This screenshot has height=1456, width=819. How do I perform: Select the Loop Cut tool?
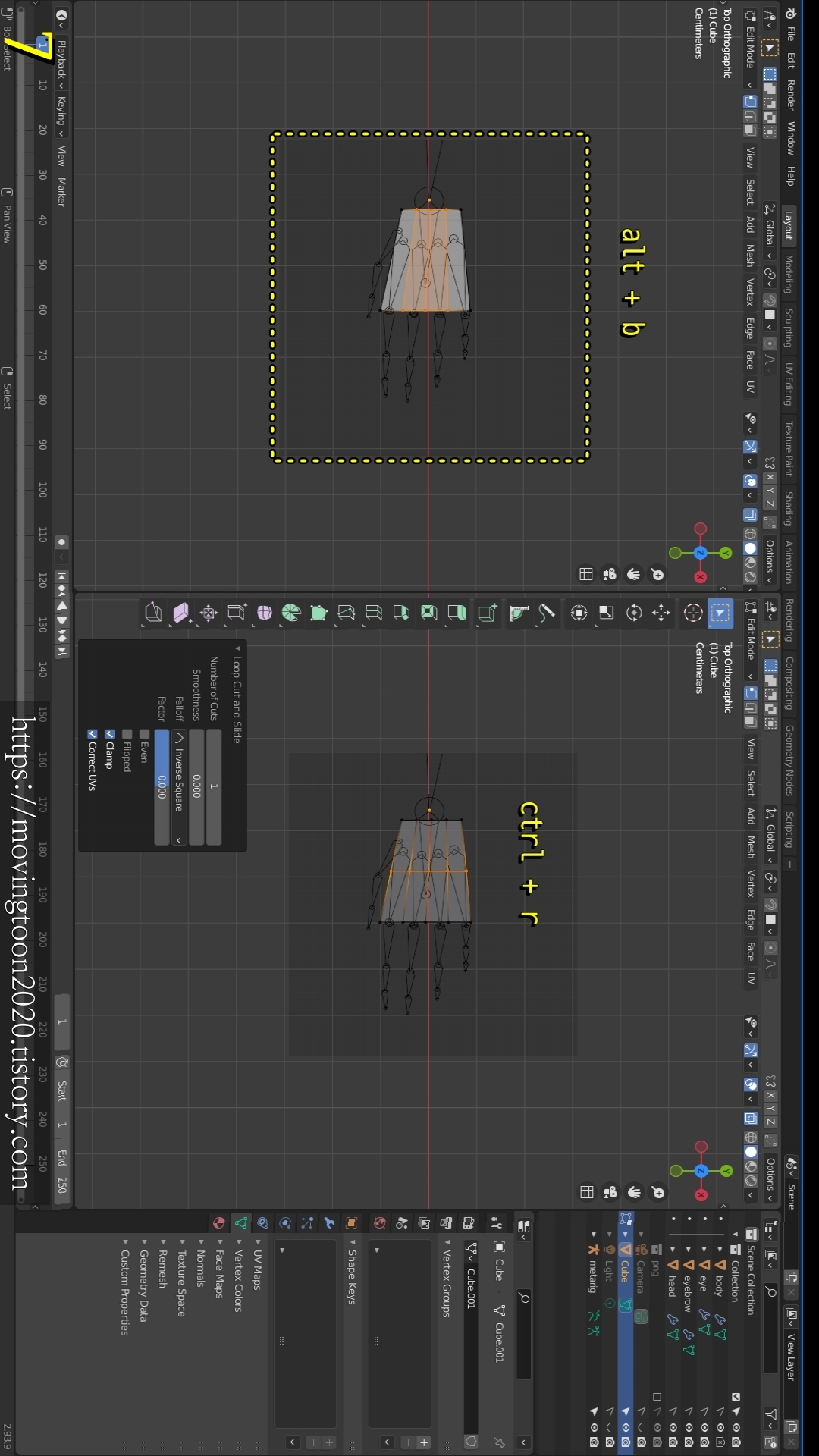pos(374,613)
